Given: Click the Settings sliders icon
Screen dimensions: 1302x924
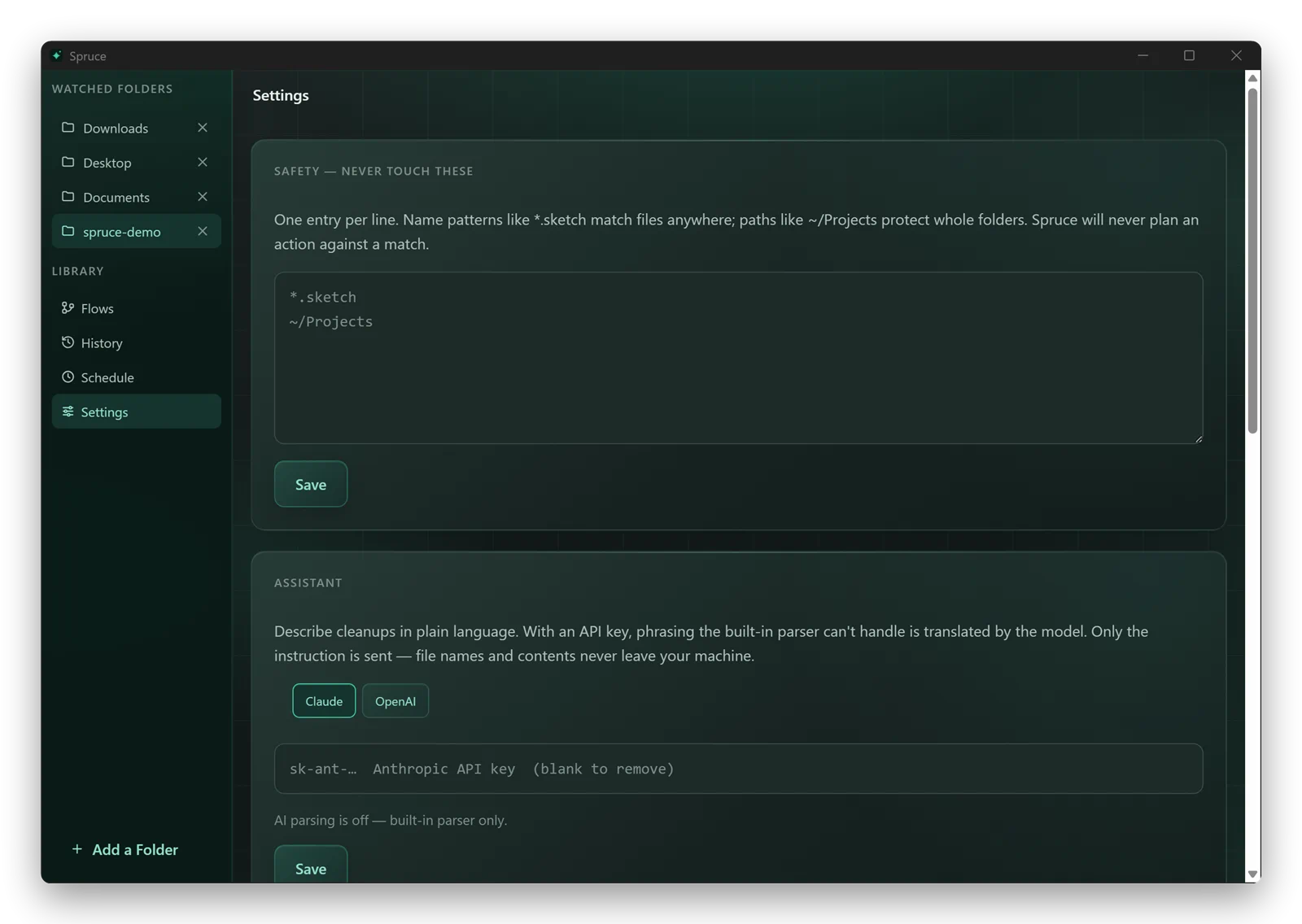Looking at the screenshot, I should pos(68,412).
